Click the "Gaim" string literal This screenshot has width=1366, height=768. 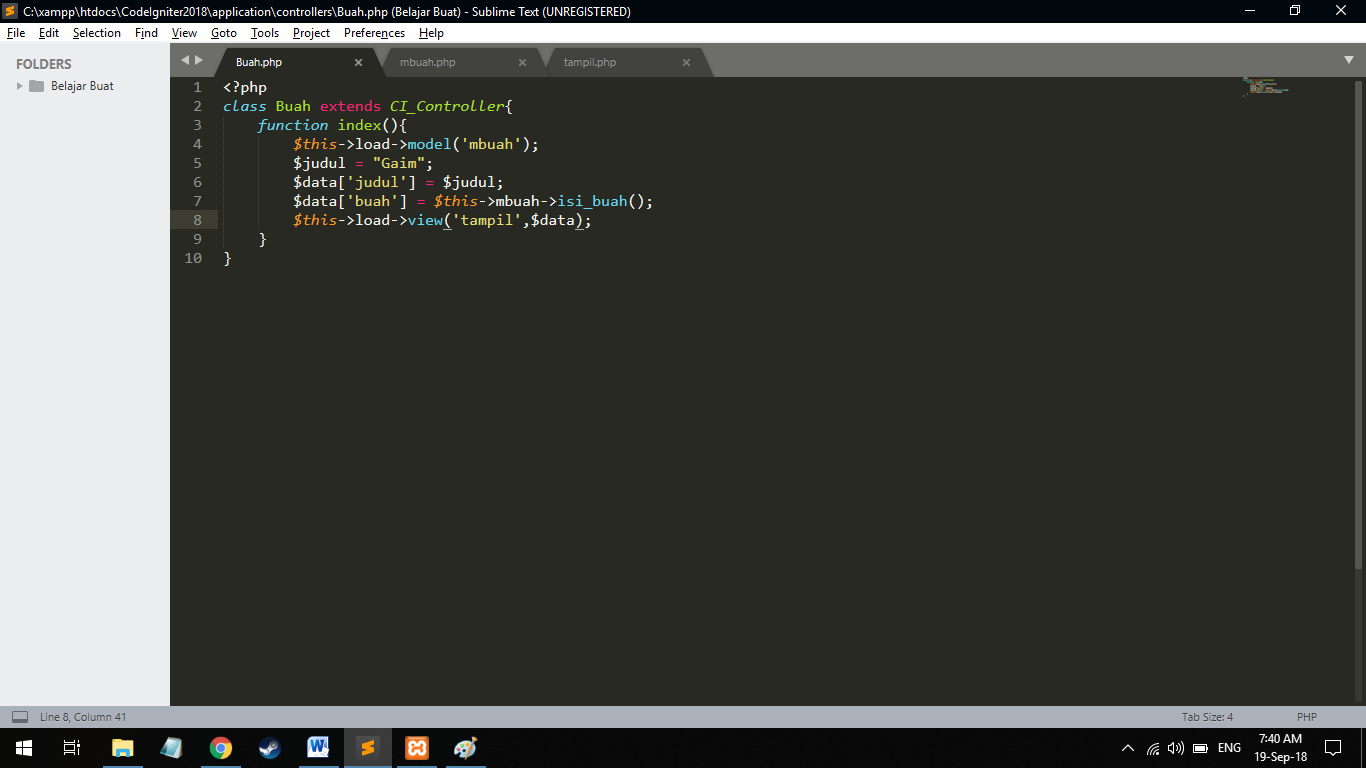[399, 163]
